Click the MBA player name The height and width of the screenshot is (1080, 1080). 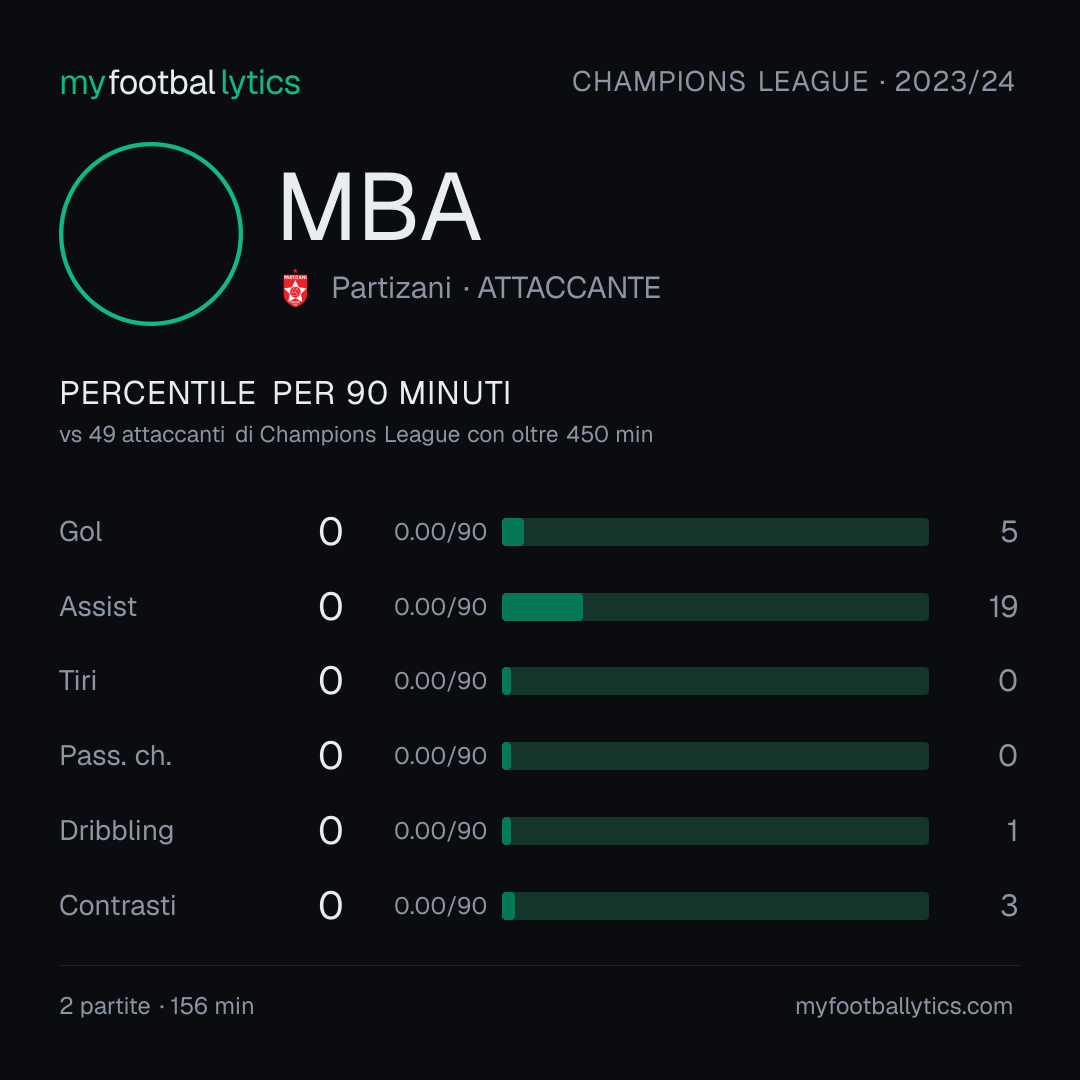tap(380, 207)
